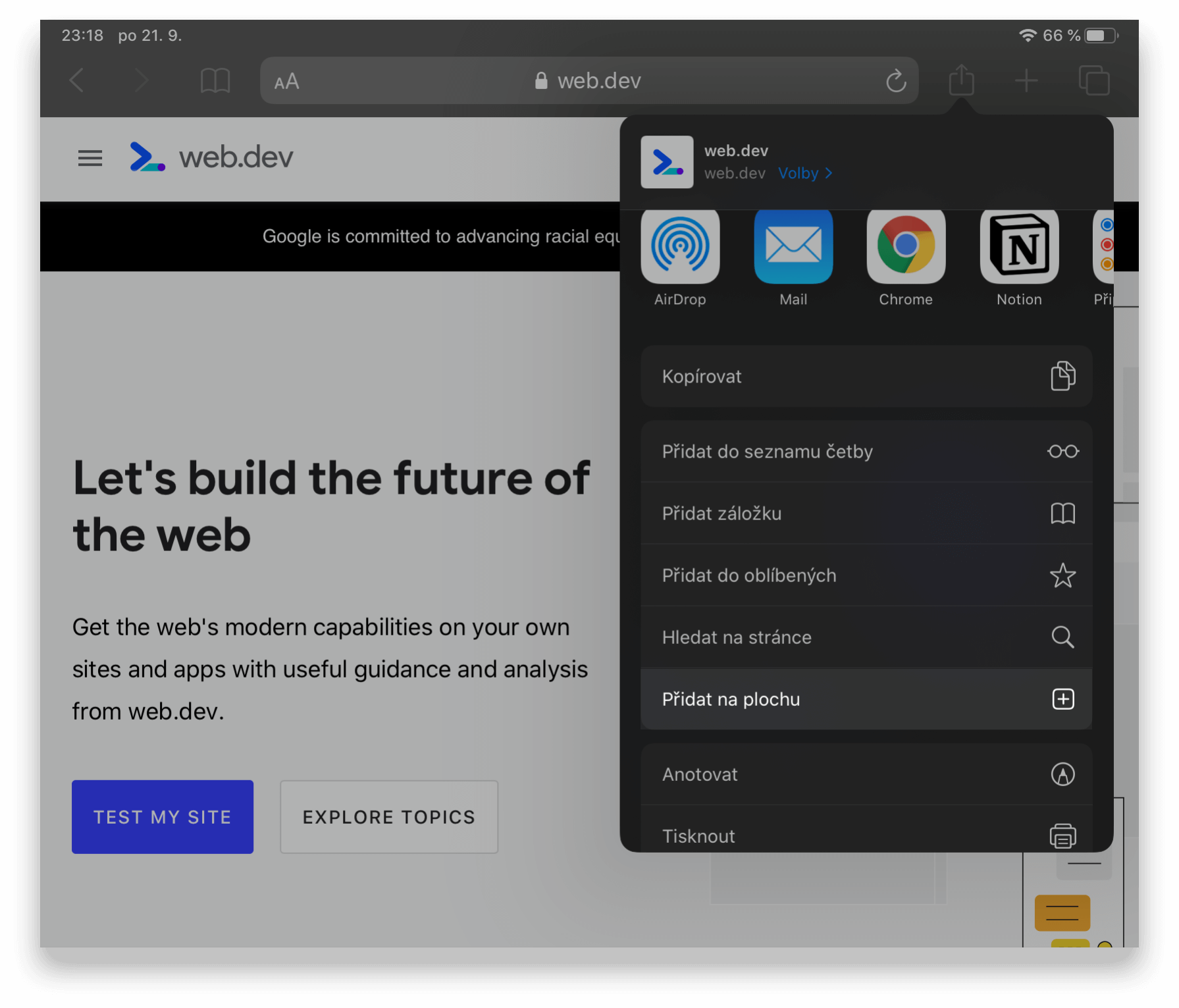This screenshot has height=1008, width=1179.
Task: Reload the web.dev page
Action: click(896, 81)
